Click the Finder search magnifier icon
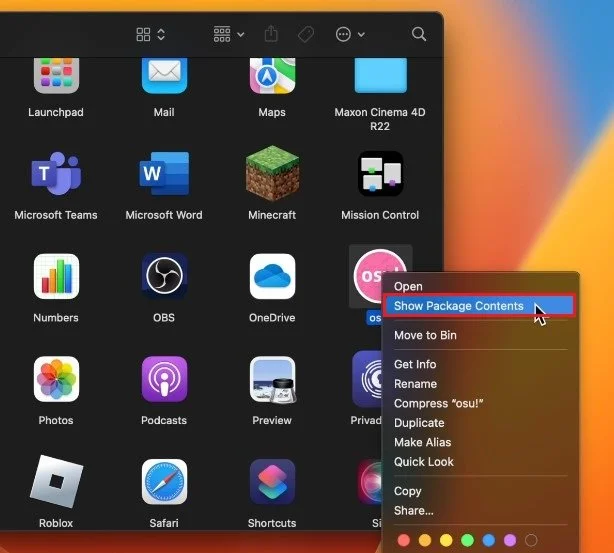Image resolution: width=614 pixels, height=553 pixels. pos(419,34)
